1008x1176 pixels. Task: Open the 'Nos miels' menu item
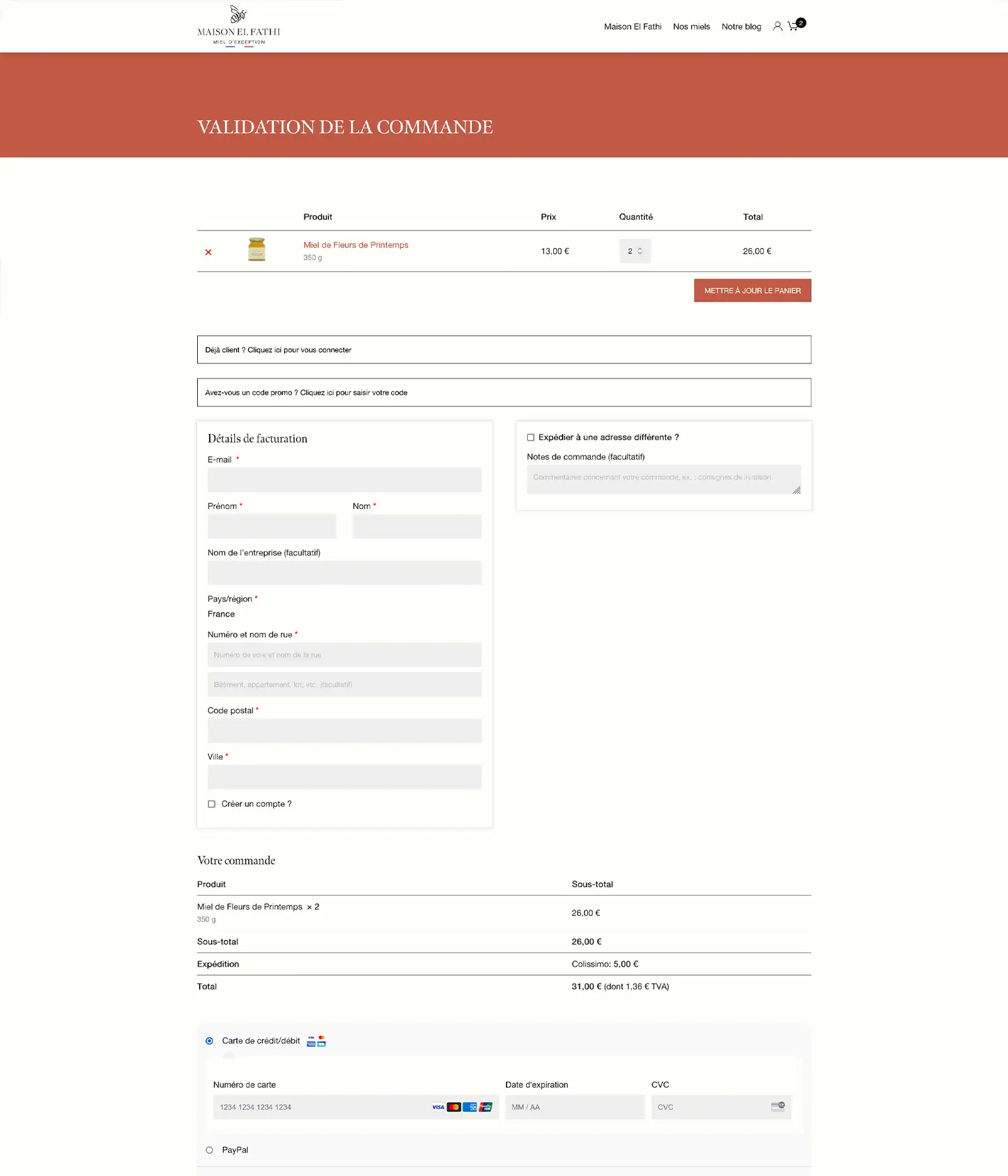691,26
